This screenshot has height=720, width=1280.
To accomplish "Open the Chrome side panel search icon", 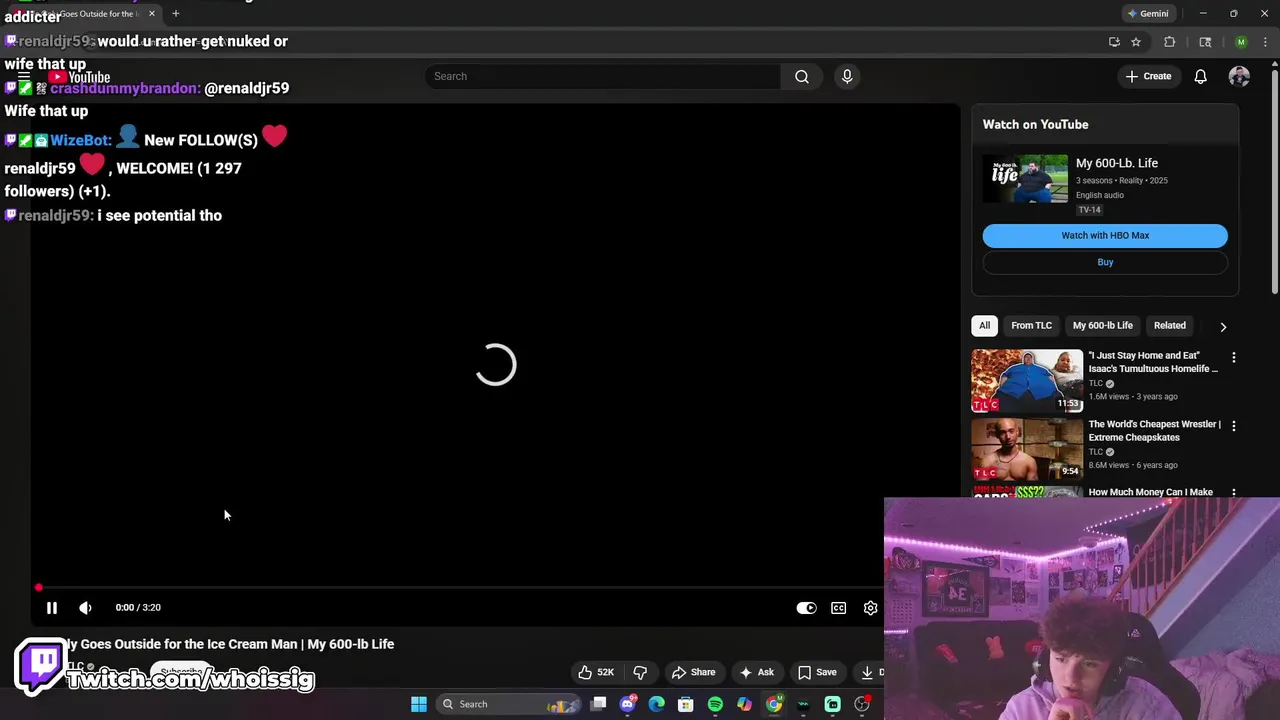I will (1205, 42).
